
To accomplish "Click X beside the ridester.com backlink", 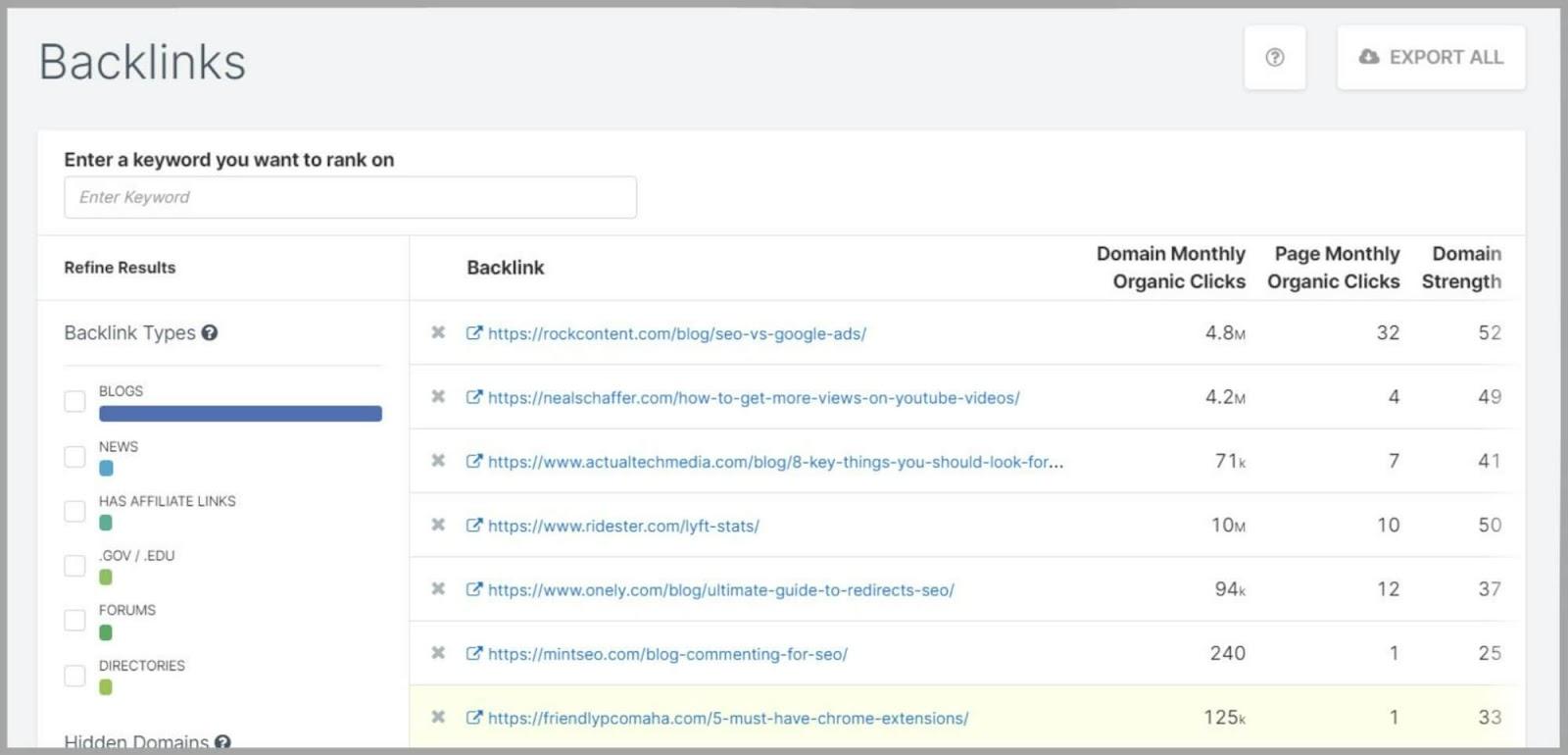I will [x=438, y=526].
